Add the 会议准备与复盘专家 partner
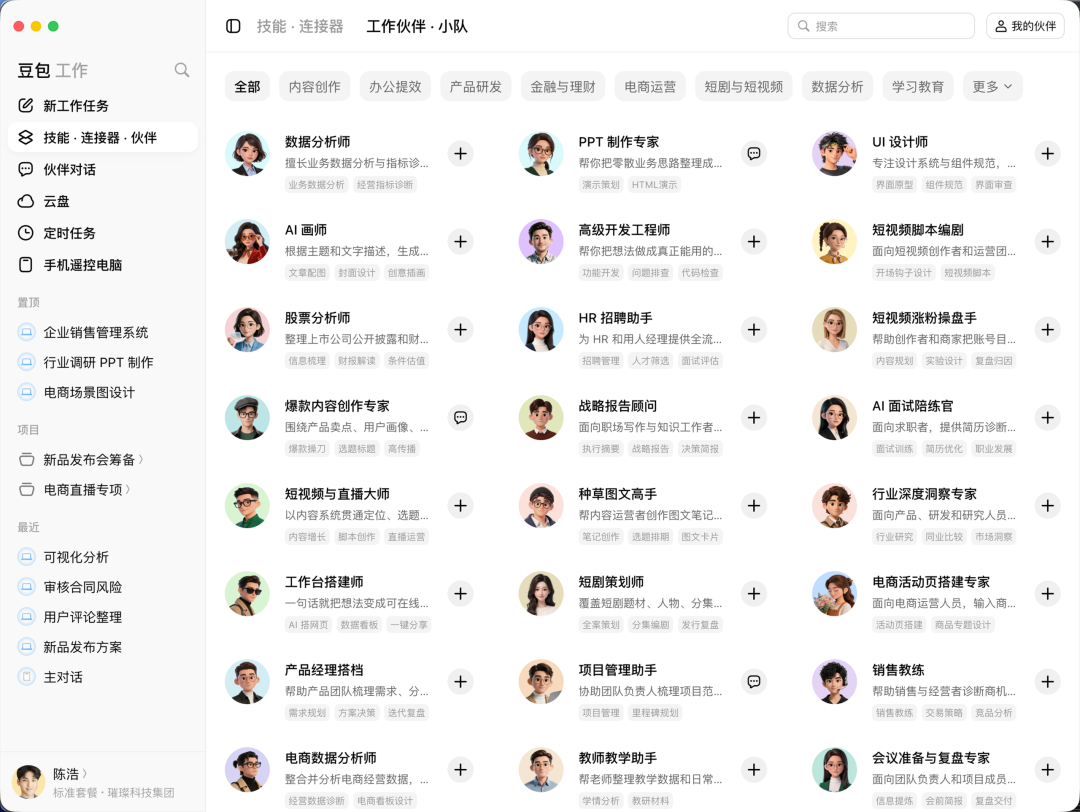 [1048, 769]
